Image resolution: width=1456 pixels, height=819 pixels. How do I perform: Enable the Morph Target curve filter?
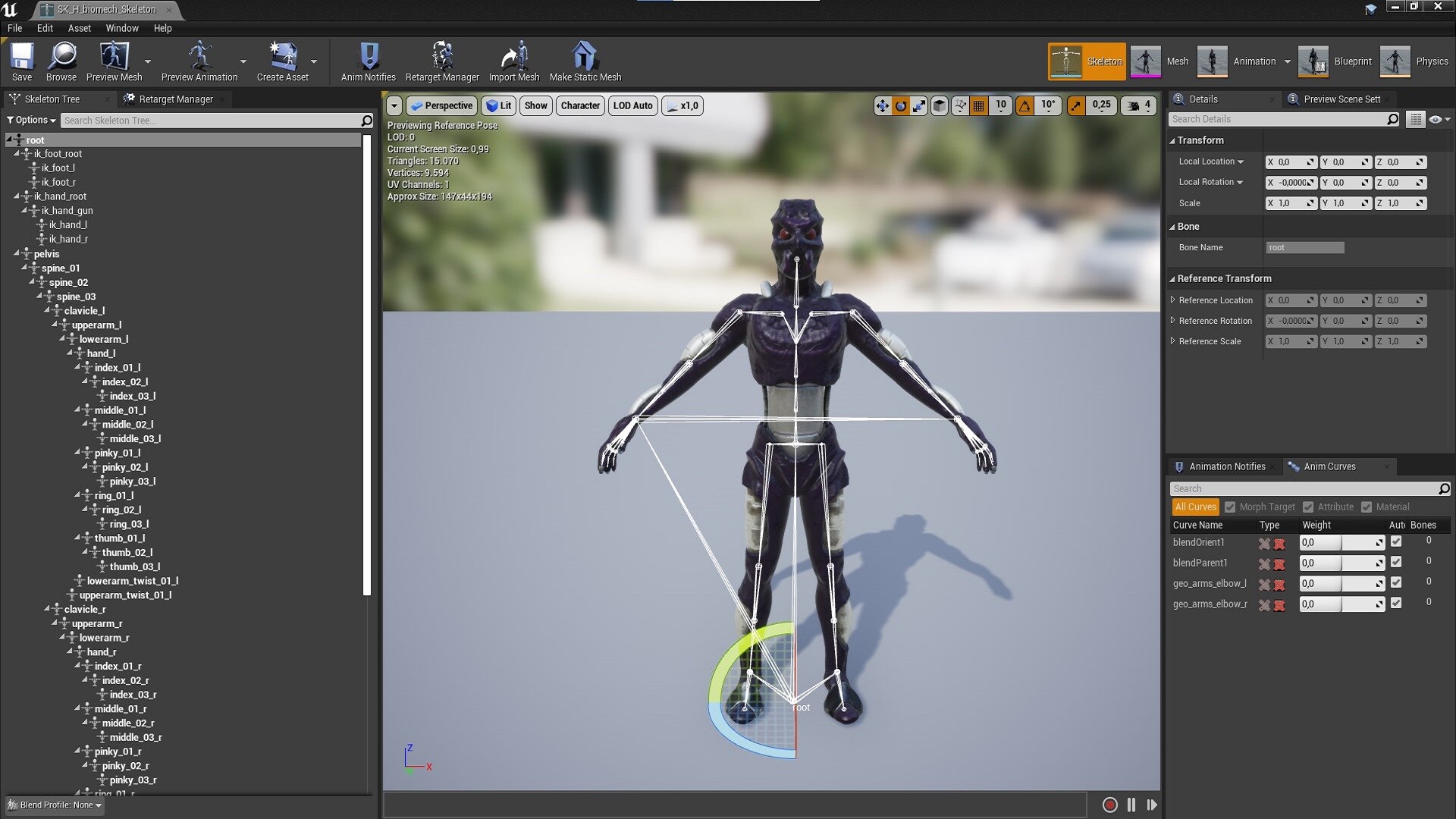tap(1232, 507)
